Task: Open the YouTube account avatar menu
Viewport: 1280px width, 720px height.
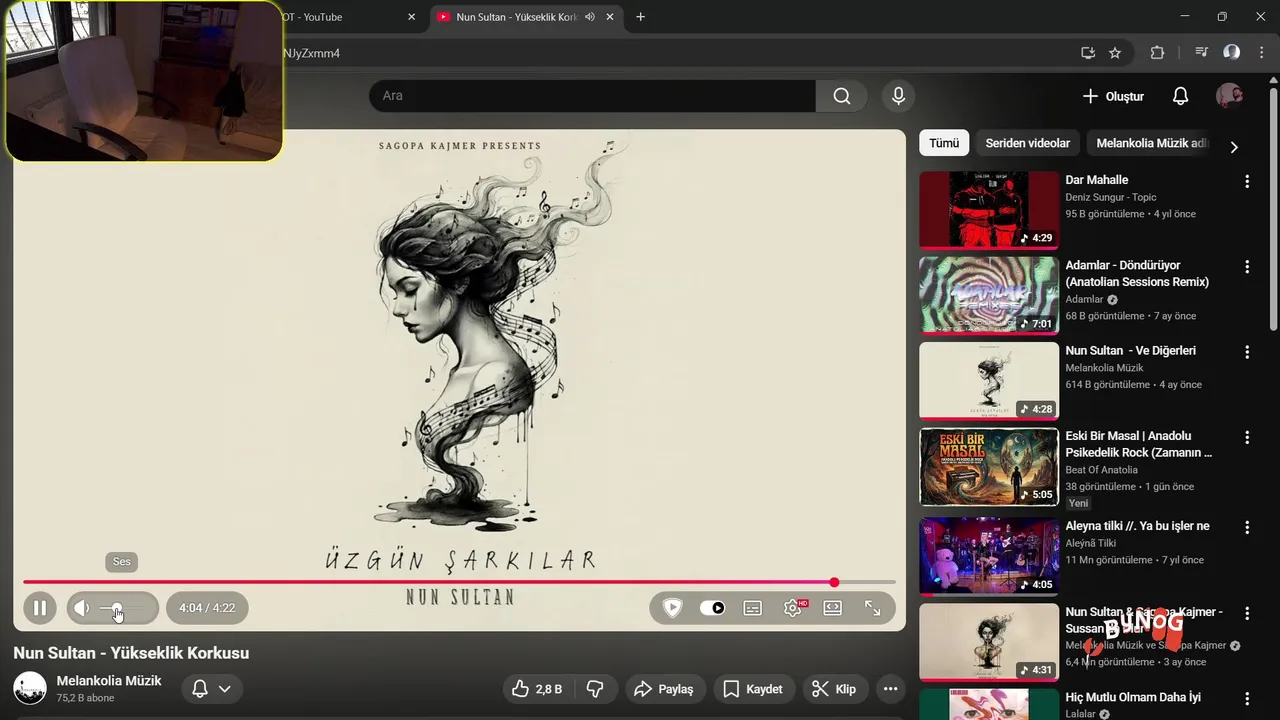Action: click(1229, 96)
